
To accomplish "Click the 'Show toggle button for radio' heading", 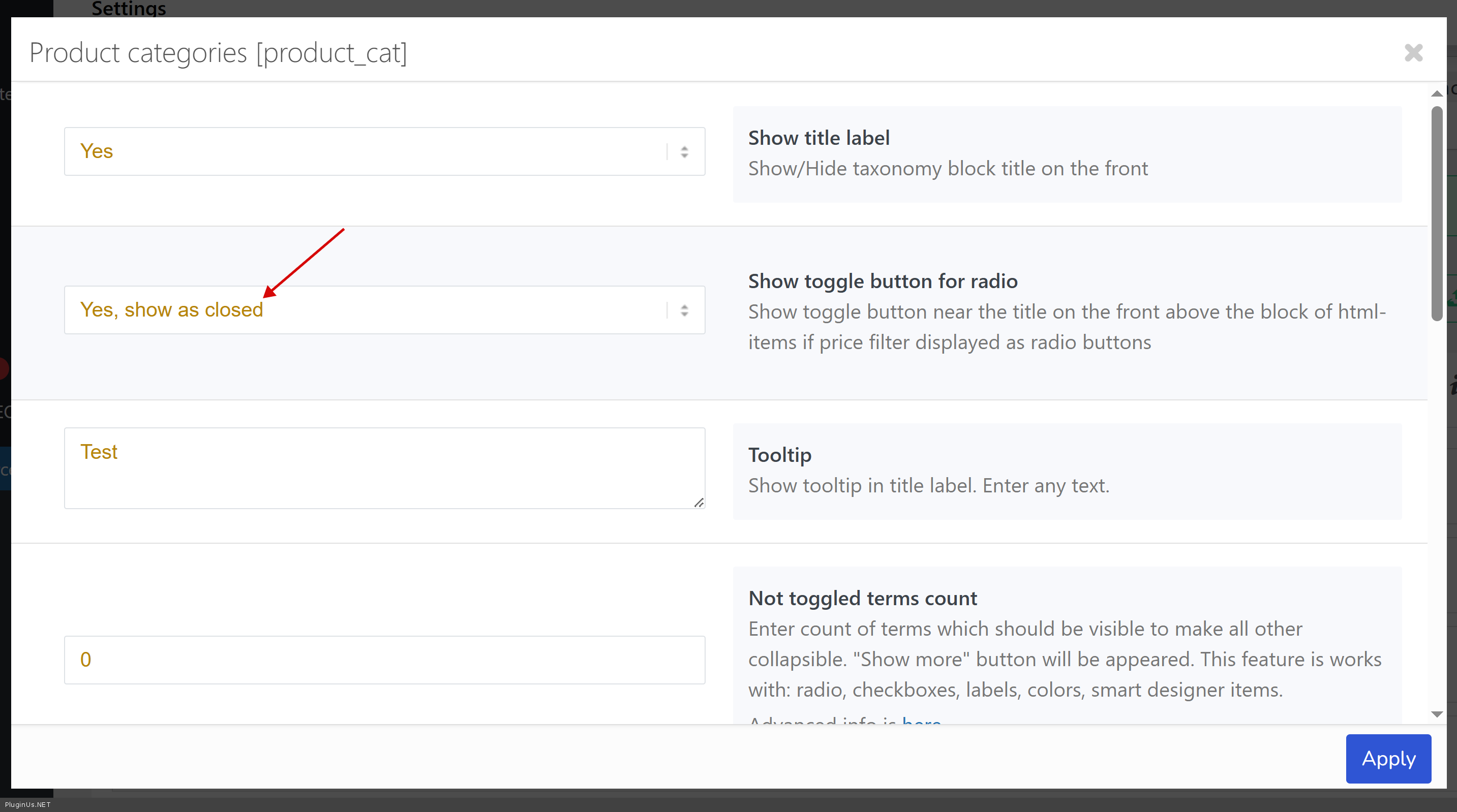I will pyautogui.click(x=883, y=281).
